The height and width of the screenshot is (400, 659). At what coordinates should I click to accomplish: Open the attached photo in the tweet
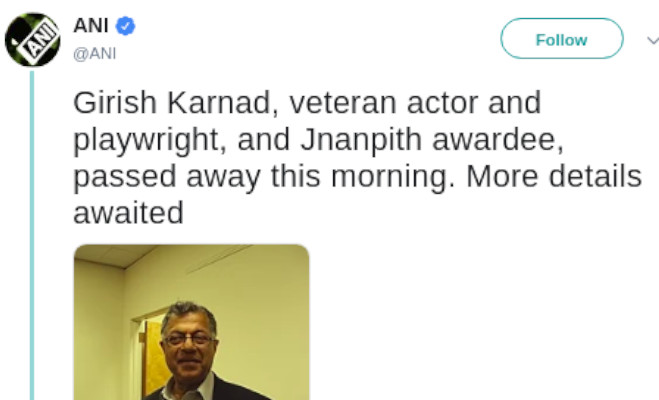click(191, 322)
